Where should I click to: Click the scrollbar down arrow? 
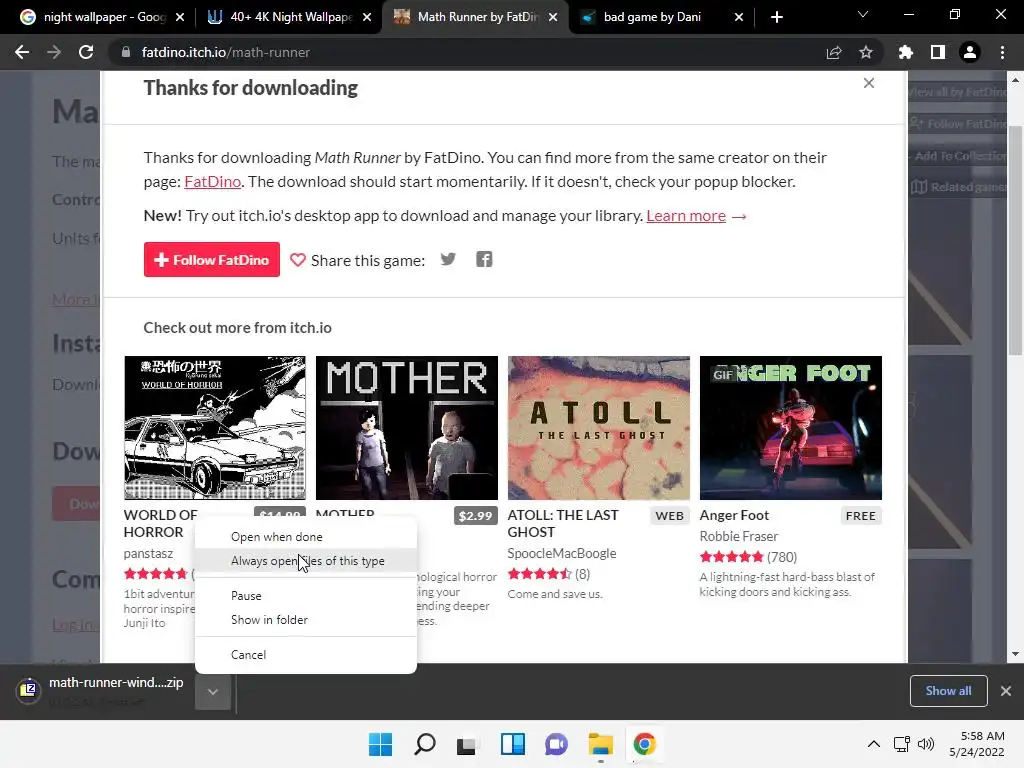tap(1015, 654)
